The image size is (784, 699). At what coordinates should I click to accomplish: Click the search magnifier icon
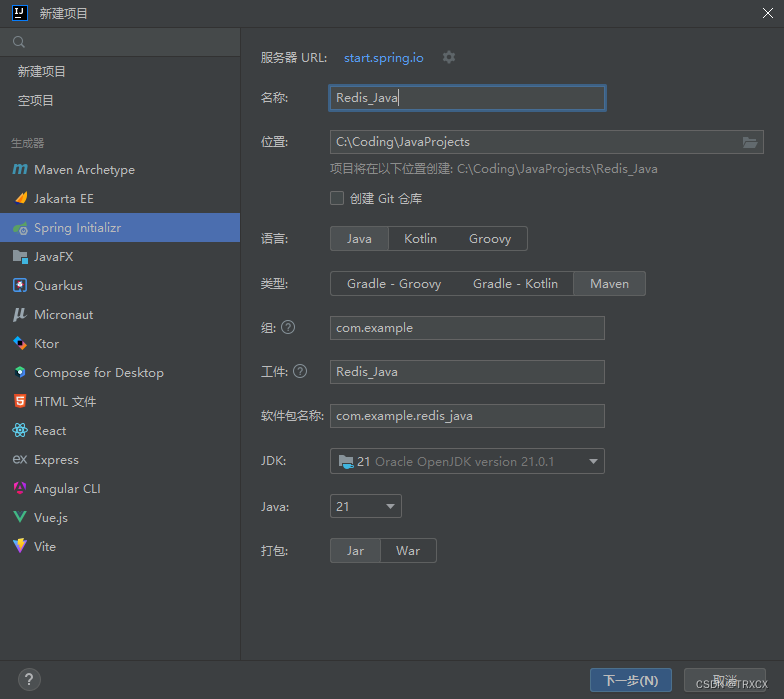coord(19,42)
